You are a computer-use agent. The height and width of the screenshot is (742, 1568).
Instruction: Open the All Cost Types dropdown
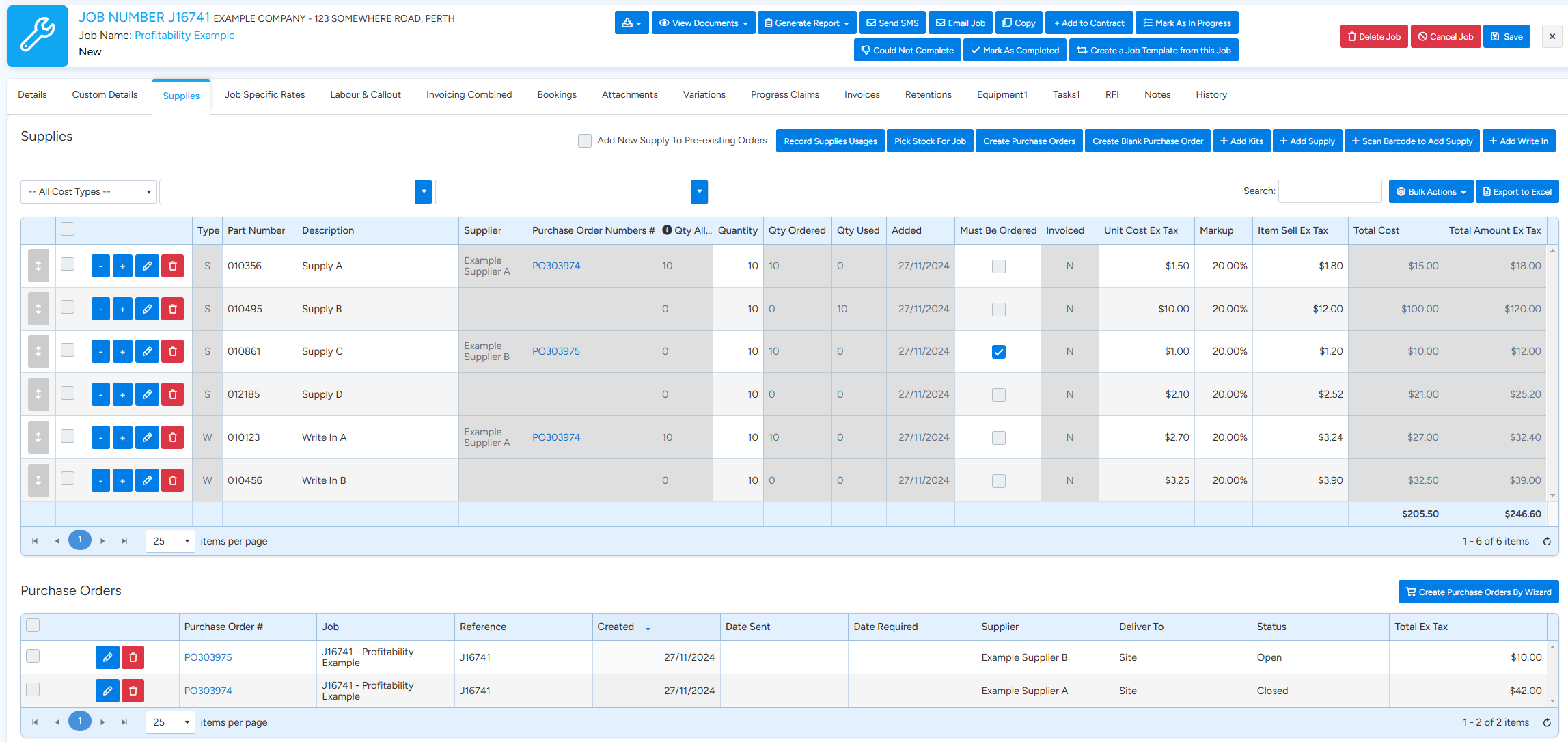(x=89, y=192)
